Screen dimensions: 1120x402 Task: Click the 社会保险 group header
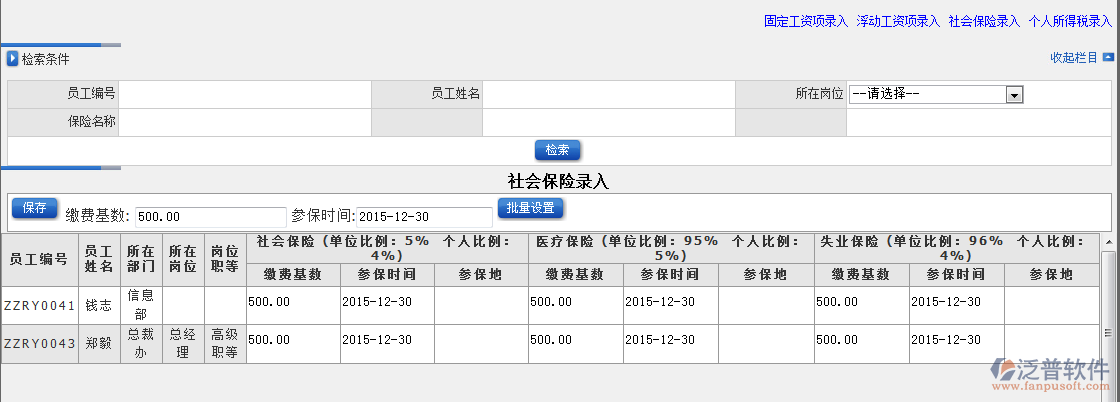point(387,248)
